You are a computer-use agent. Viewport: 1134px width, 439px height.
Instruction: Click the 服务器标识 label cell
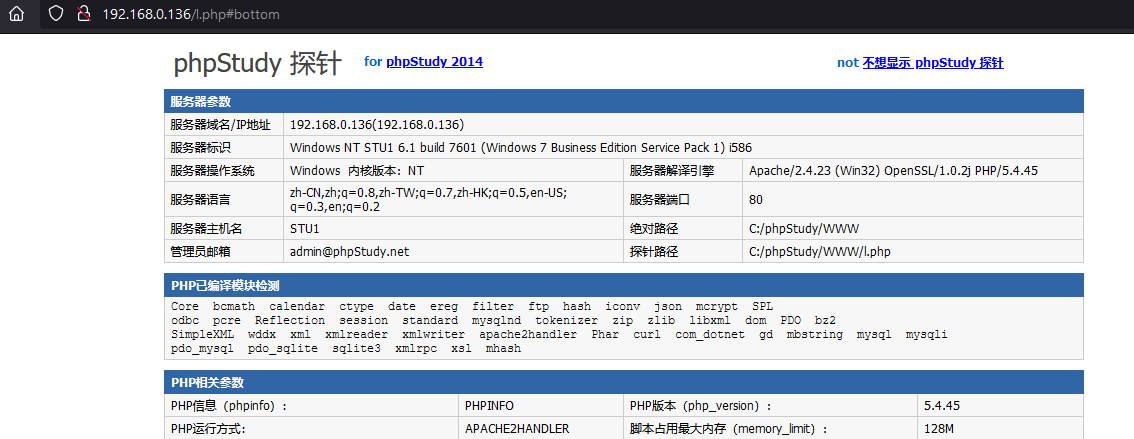pos(223,148)
